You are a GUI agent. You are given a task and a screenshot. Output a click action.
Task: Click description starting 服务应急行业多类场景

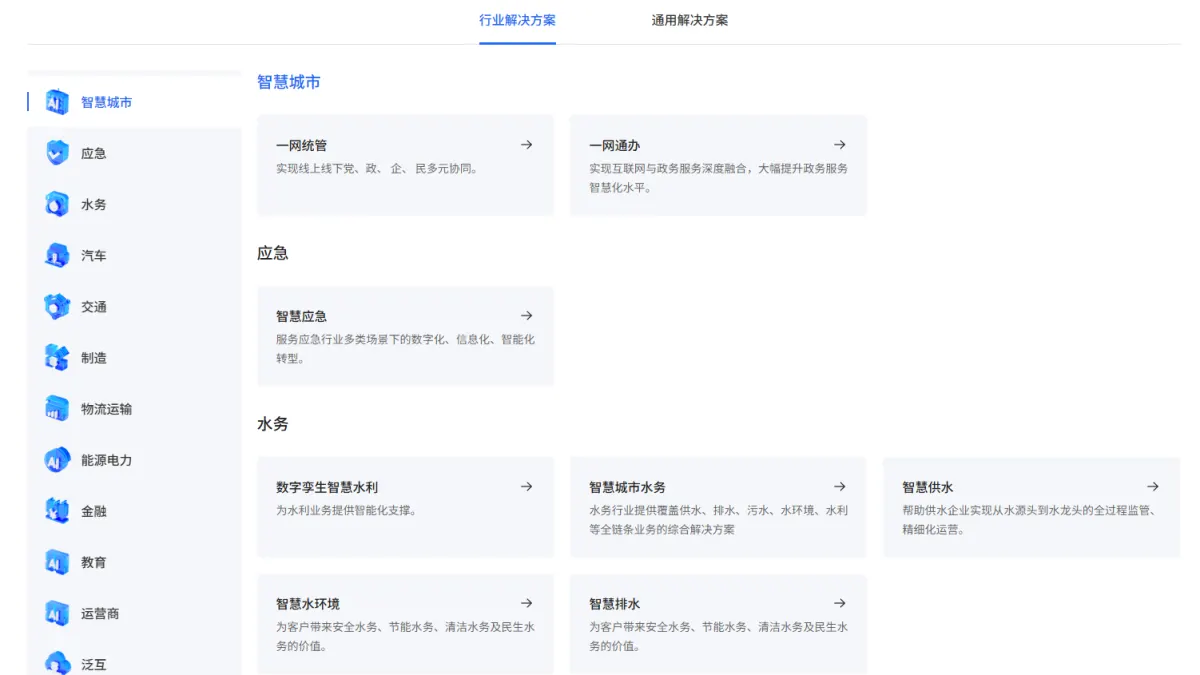405,349
